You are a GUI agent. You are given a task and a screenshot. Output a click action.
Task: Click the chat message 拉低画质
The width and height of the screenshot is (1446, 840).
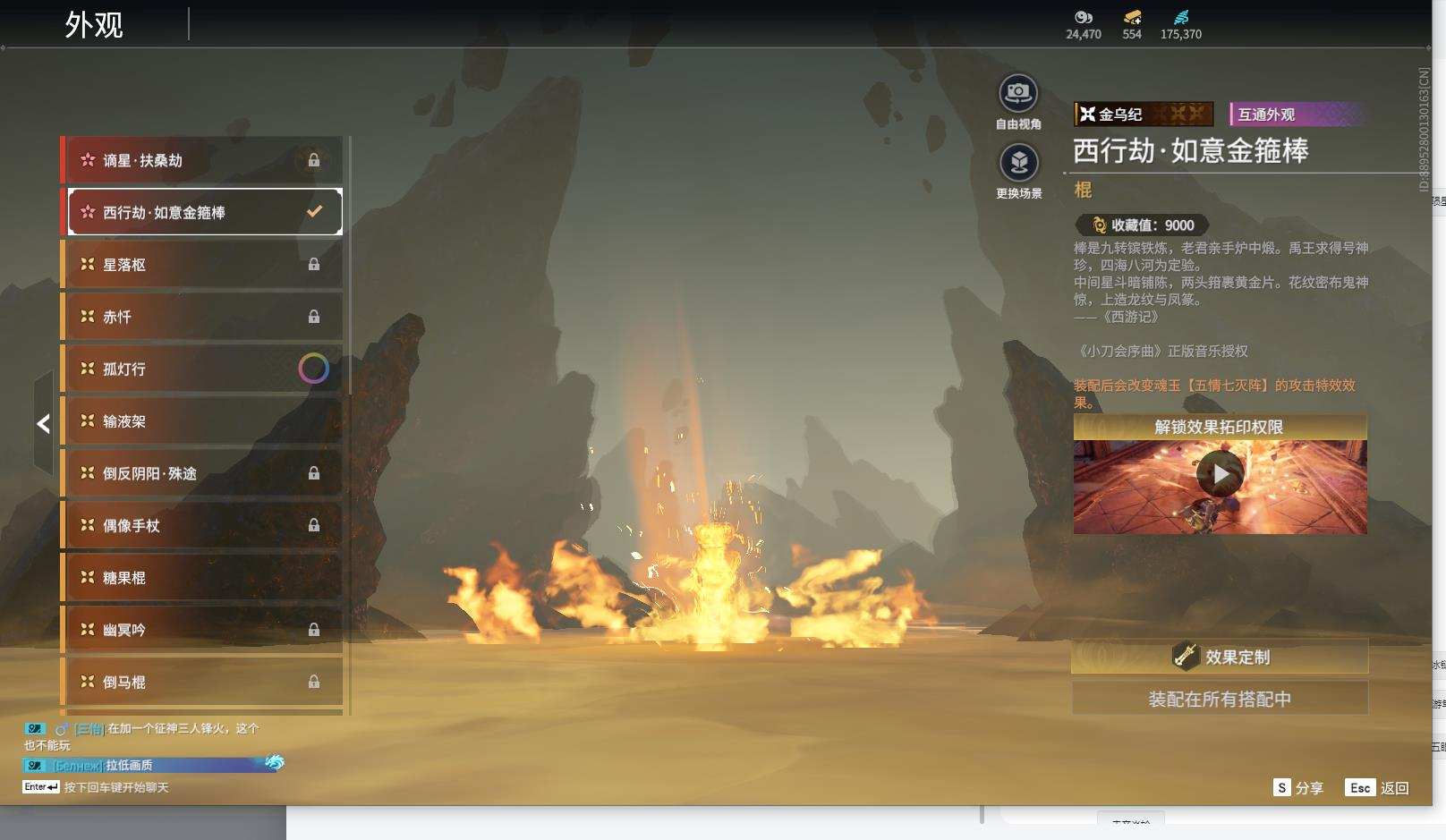(129, 765)
